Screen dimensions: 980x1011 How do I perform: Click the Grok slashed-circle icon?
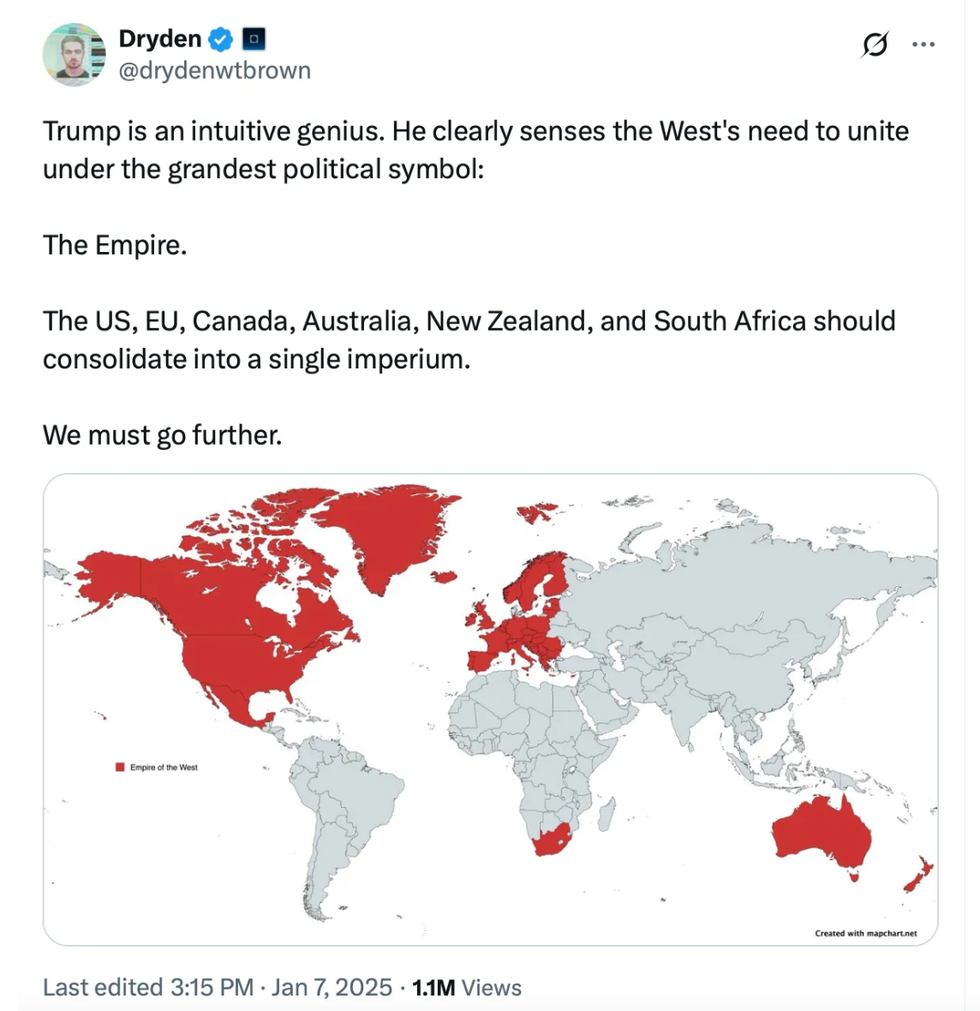(x=875, y=45)
